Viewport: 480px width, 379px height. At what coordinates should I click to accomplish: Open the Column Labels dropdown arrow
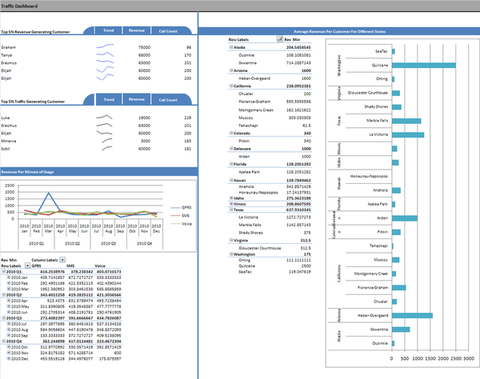tap(62, 260)
